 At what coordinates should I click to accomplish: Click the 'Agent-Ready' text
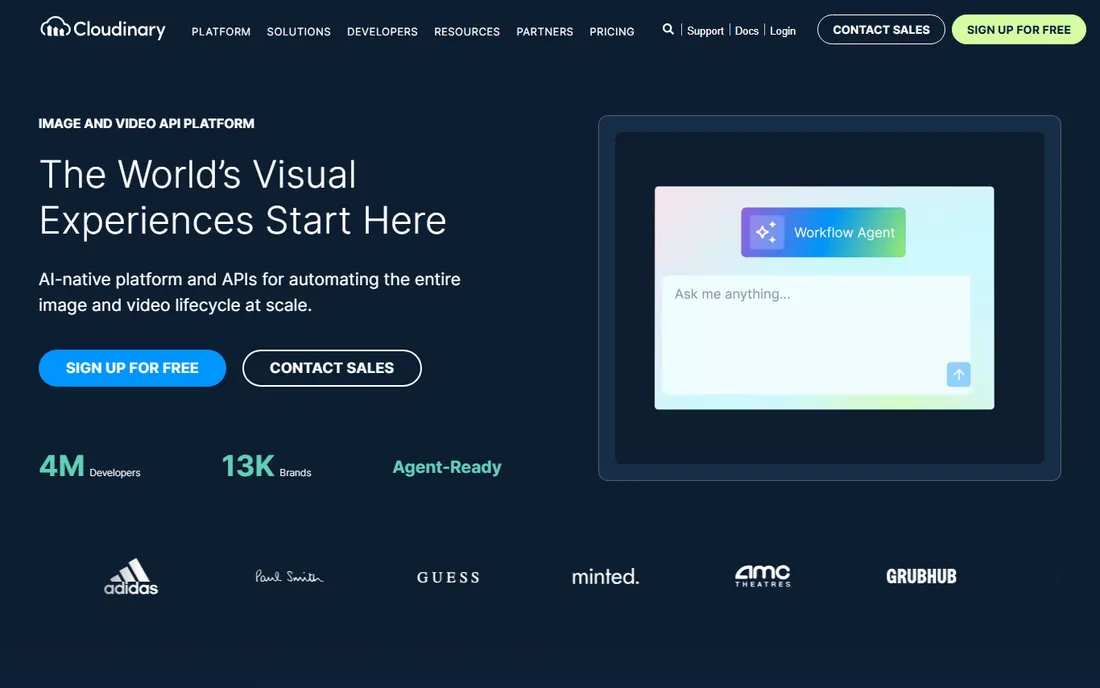pos(447,467)
